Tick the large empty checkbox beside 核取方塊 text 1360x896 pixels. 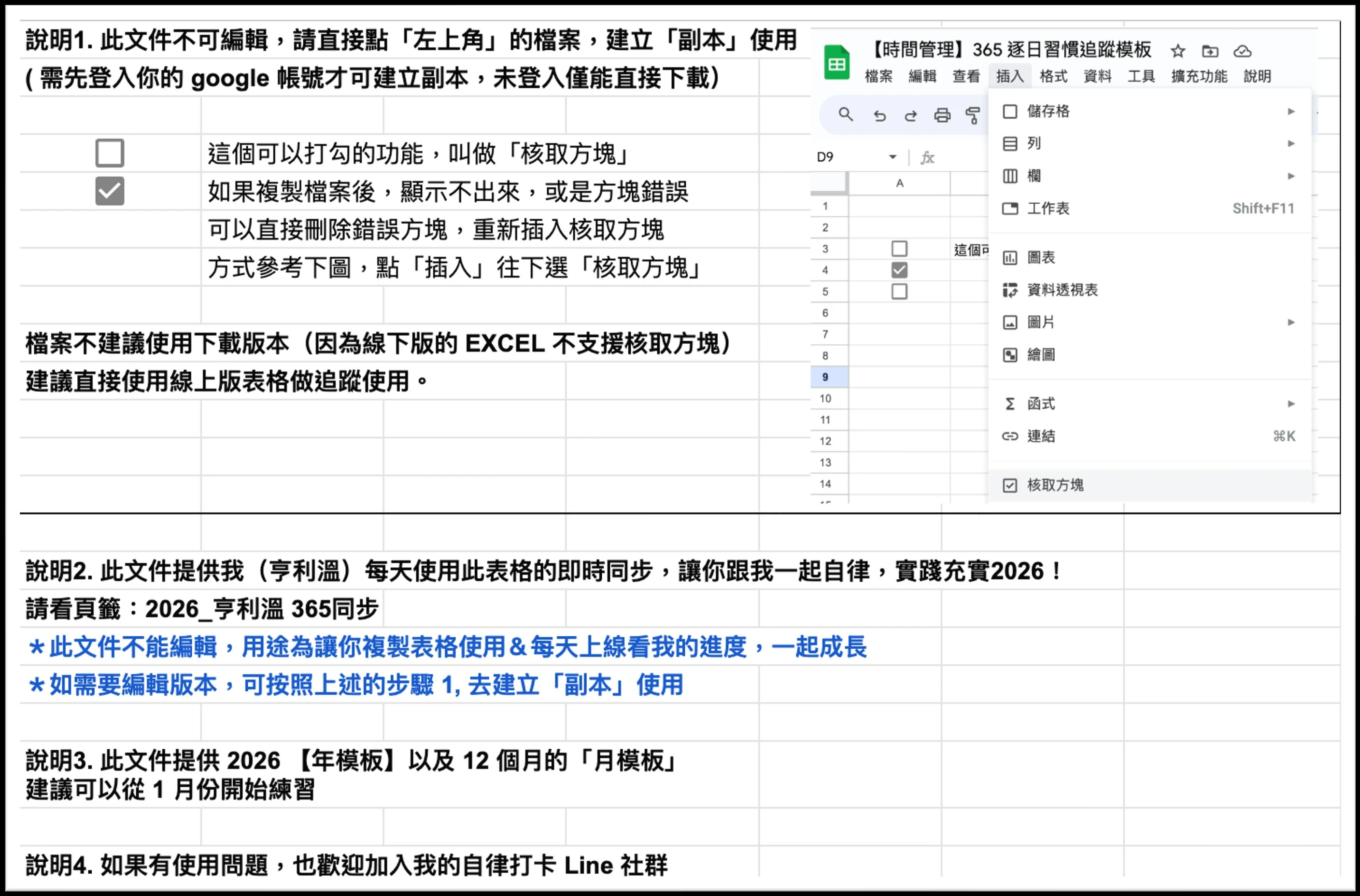[110, 153]
